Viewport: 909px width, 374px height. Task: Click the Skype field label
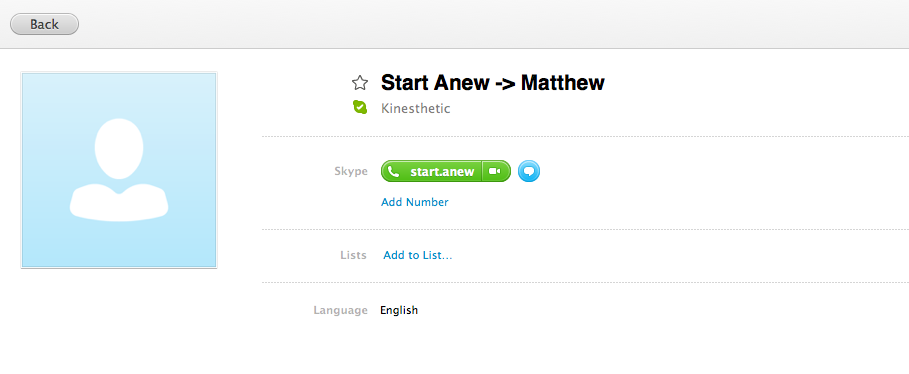[x=351, y=171]
